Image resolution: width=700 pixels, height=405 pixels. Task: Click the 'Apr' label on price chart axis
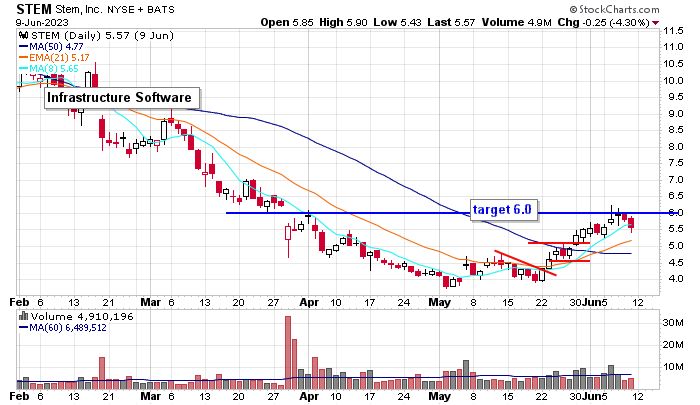(x=309, y=302)
